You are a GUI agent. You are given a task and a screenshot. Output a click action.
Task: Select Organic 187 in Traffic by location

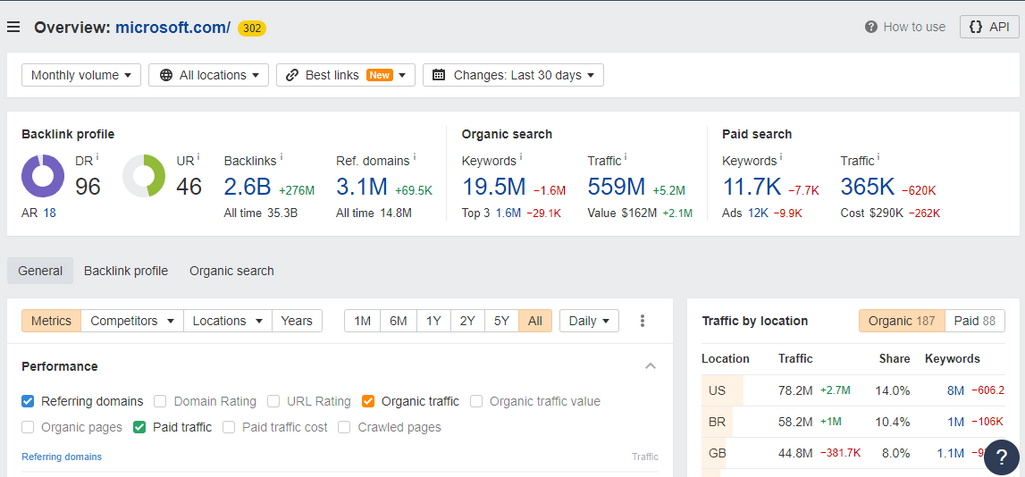(x=901, y=321)
